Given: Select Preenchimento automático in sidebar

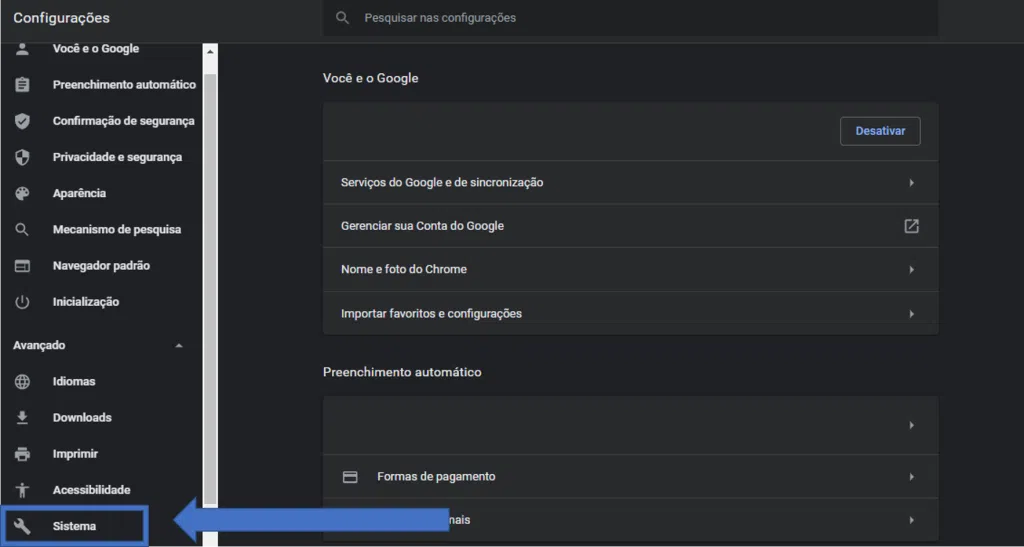Looking at the screenshot, I should pos(124,85).
